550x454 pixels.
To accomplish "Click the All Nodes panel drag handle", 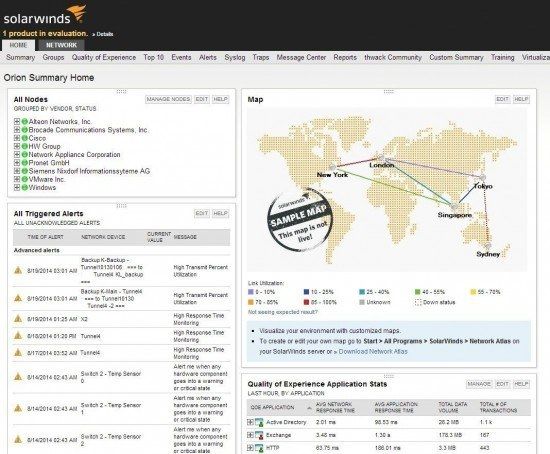I will pyautogui.click(x=121, y=92).
